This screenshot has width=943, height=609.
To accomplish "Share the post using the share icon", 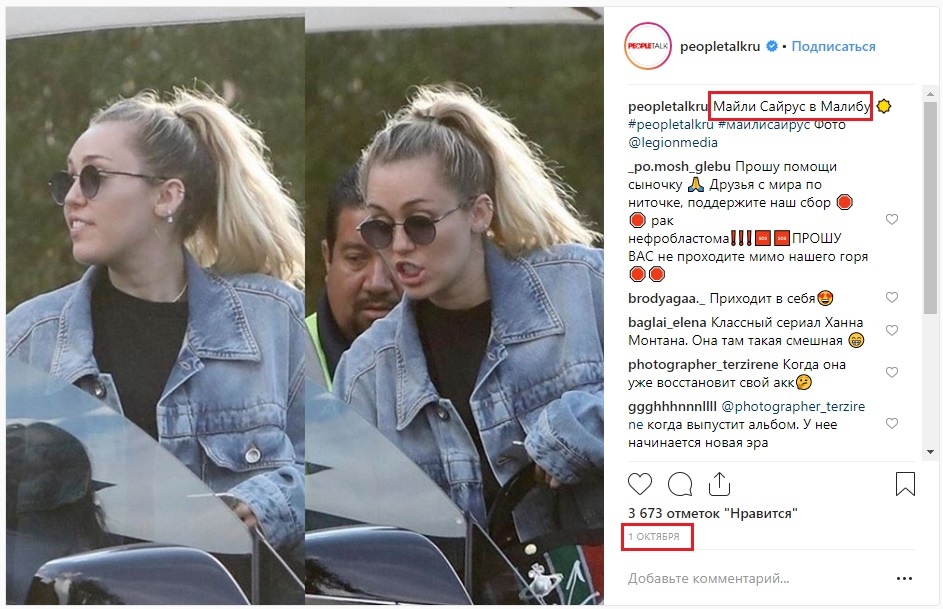I will (x=719, y=484).
